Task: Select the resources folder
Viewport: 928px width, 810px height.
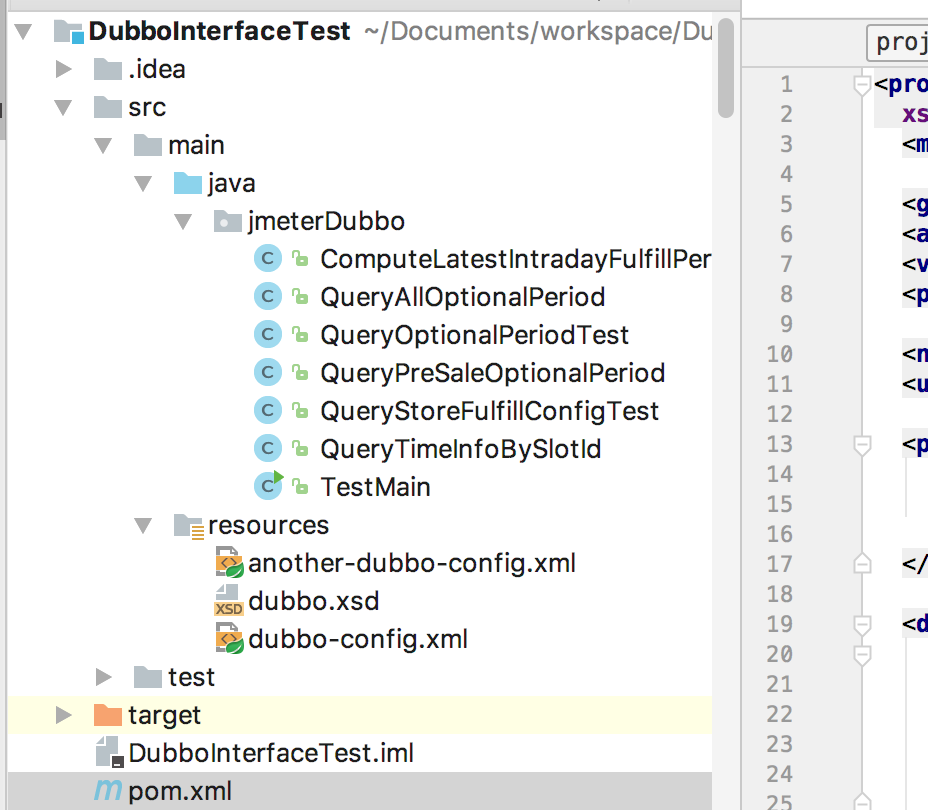Action: [x=269, y=525]
